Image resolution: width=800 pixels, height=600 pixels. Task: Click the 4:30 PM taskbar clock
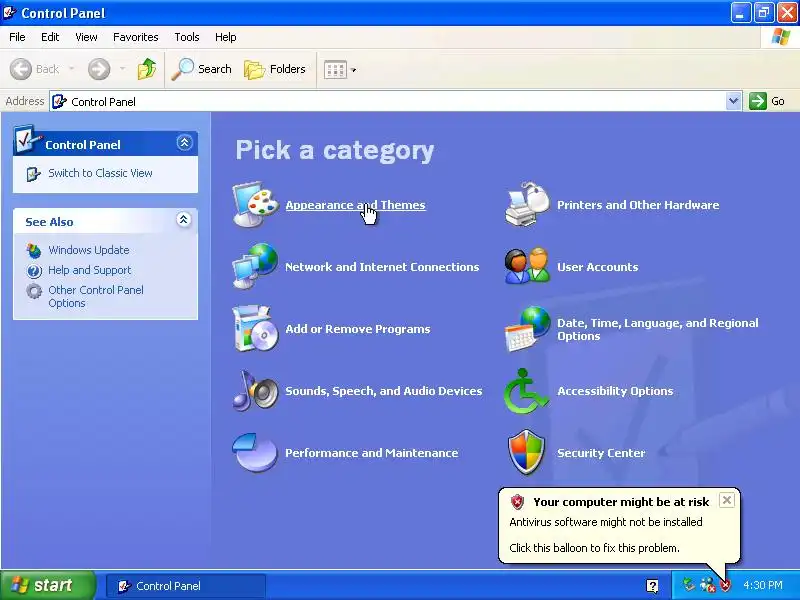(x=763, y=585)
